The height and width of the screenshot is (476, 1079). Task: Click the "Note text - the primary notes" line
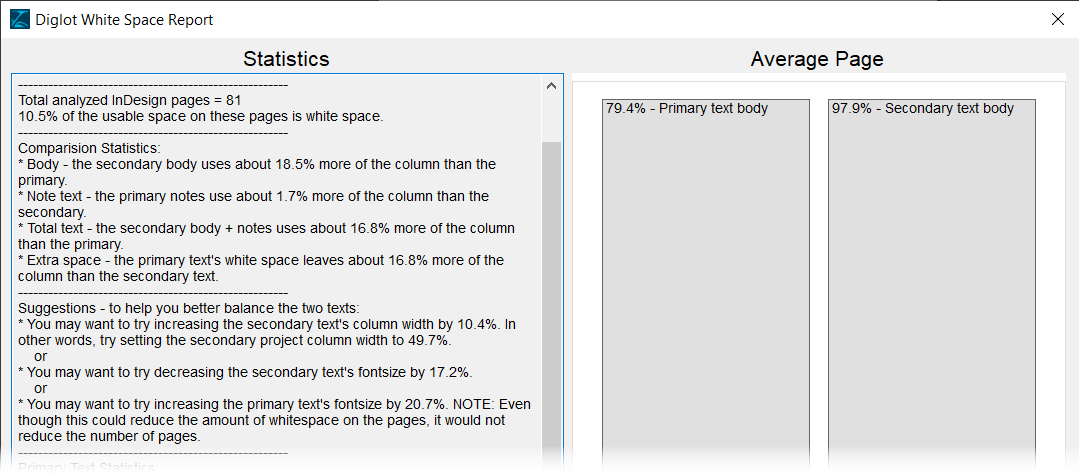[x=254, y=196]
